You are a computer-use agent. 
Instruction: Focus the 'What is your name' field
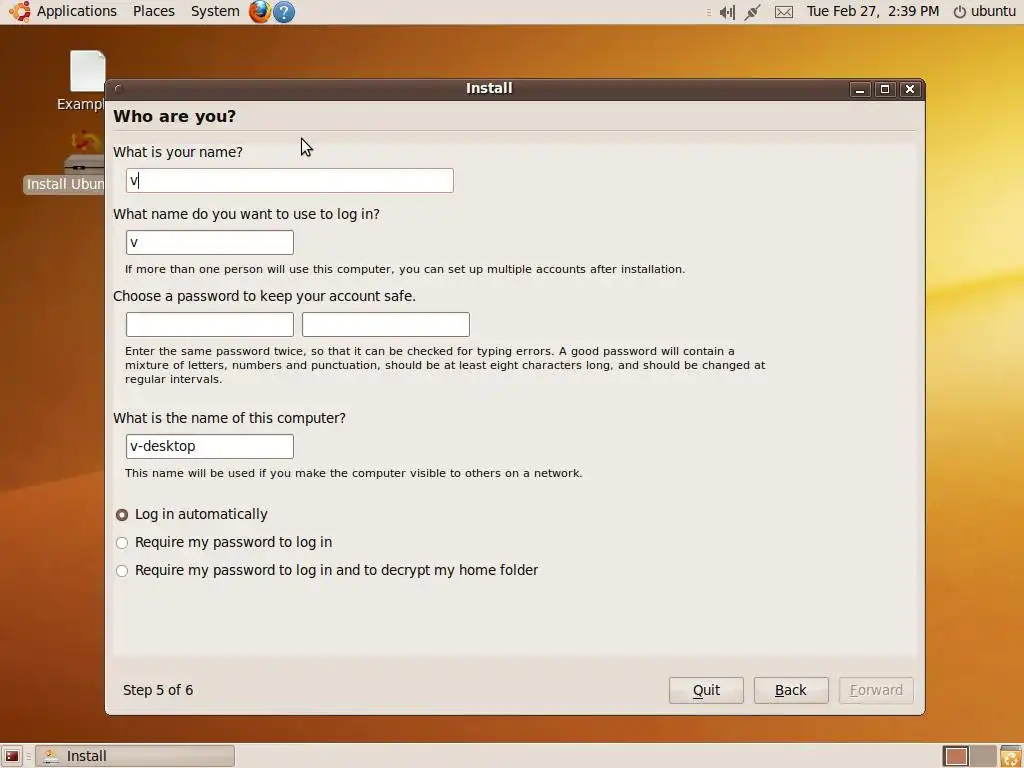tap(289, 180)
